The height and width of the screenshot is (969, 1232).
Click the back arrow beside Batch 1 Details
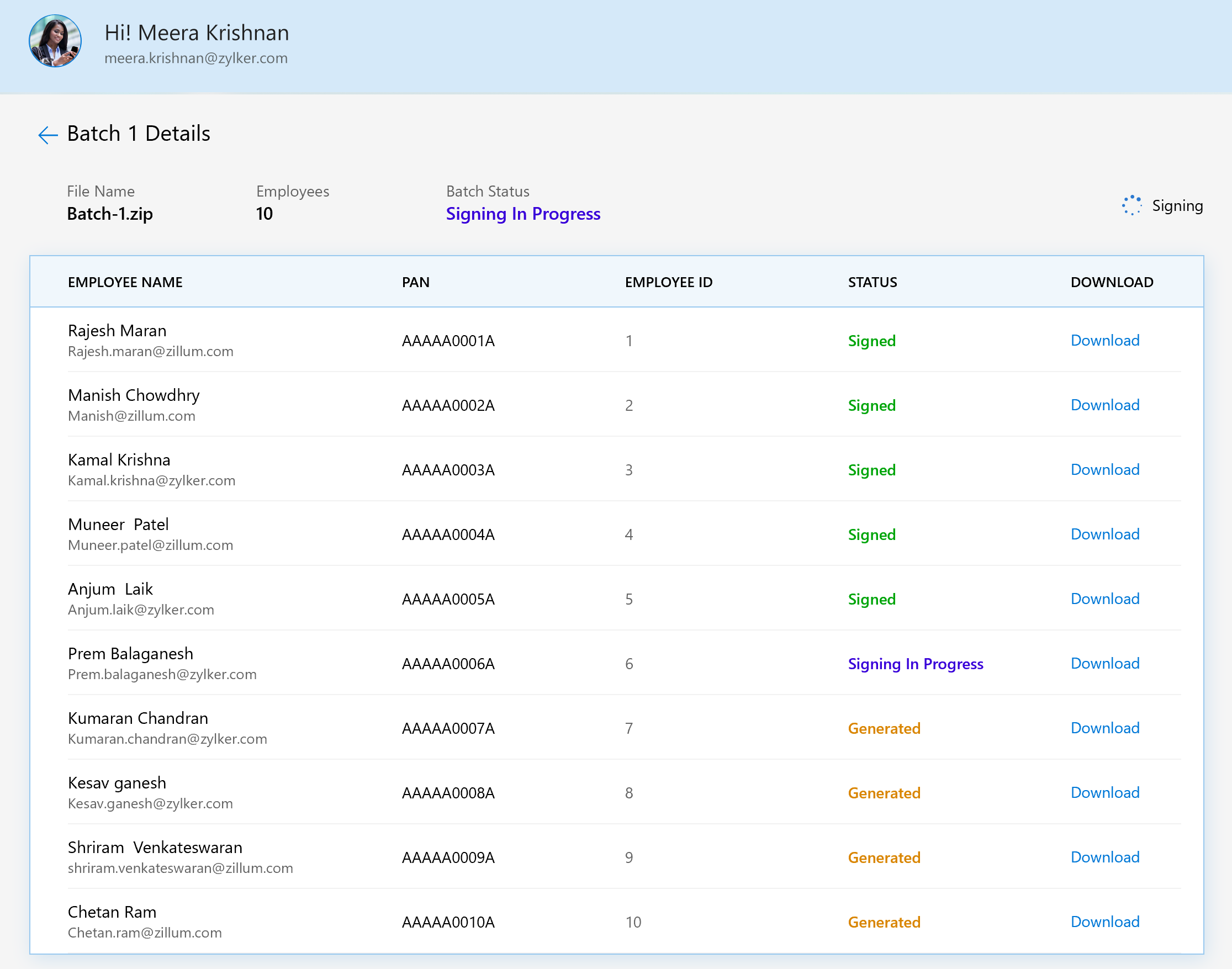coord(47,135)
